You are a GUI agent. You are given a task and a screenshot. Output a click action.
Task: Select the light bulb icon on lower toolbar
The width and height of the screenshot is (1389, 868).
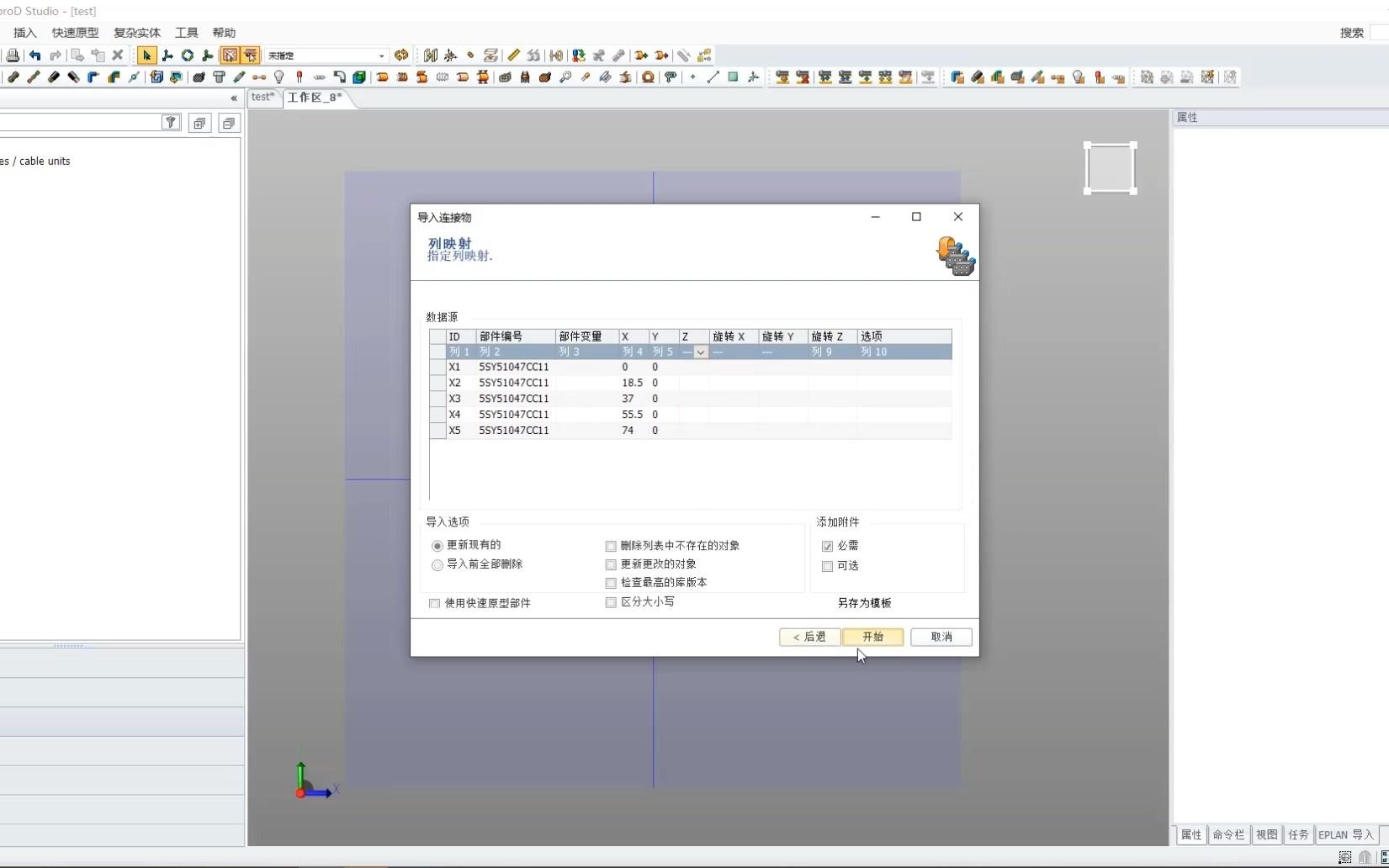[278, 77]
